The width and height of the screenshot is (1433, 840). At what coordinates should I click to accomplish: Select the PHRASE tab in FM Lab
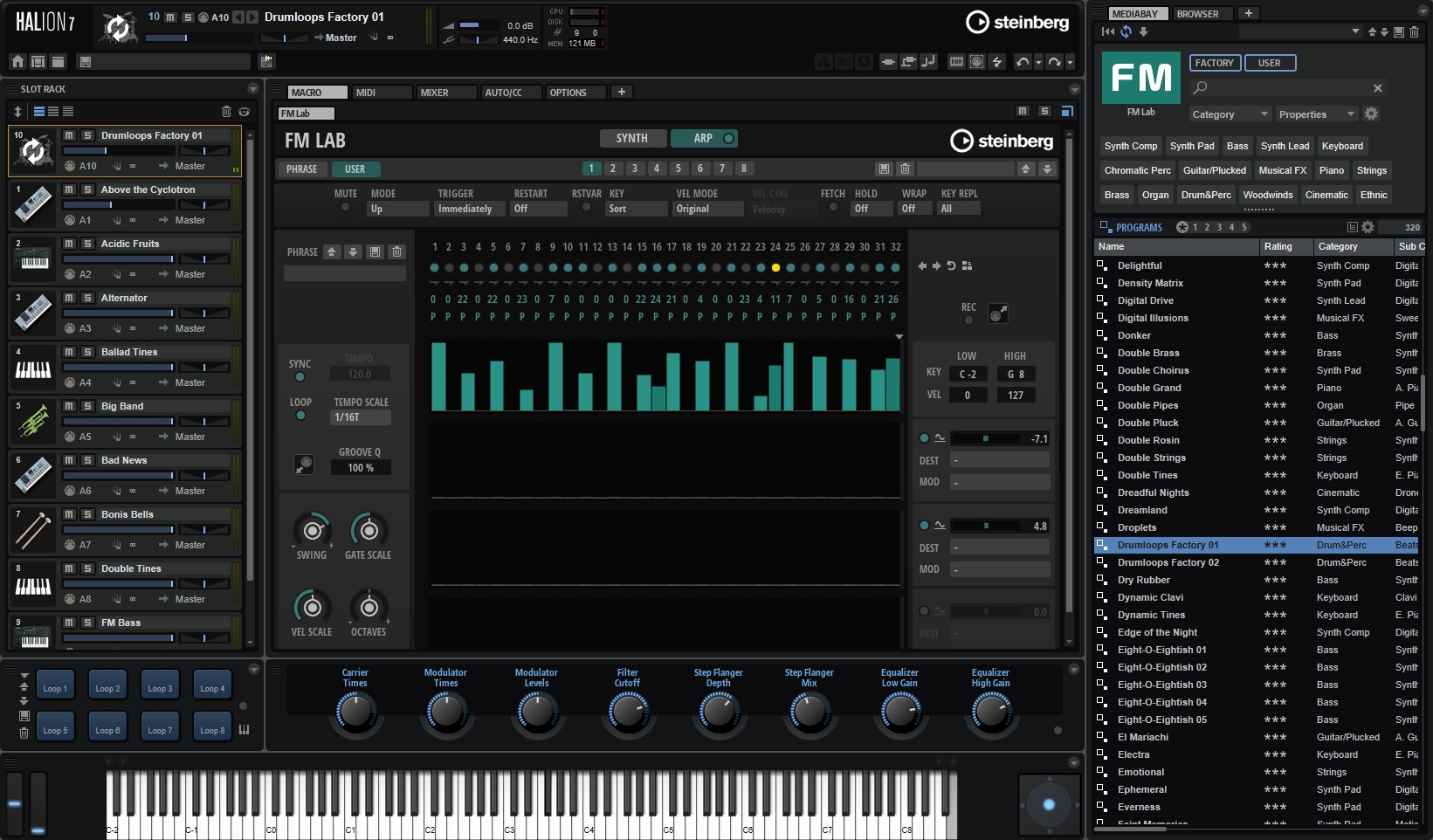point(301,169)
